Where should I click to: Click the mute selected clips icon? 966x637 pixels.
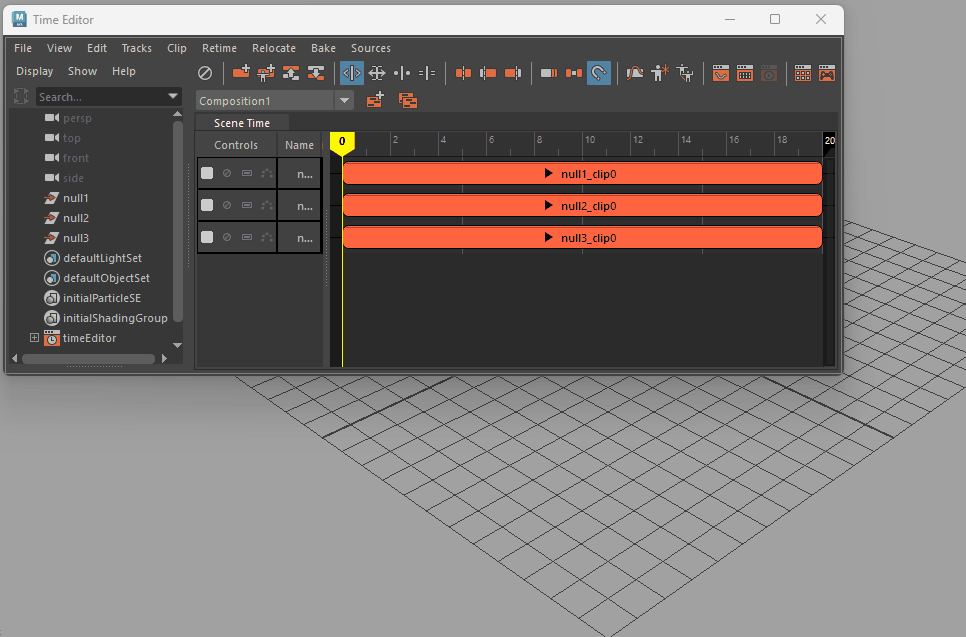[204, 73]
